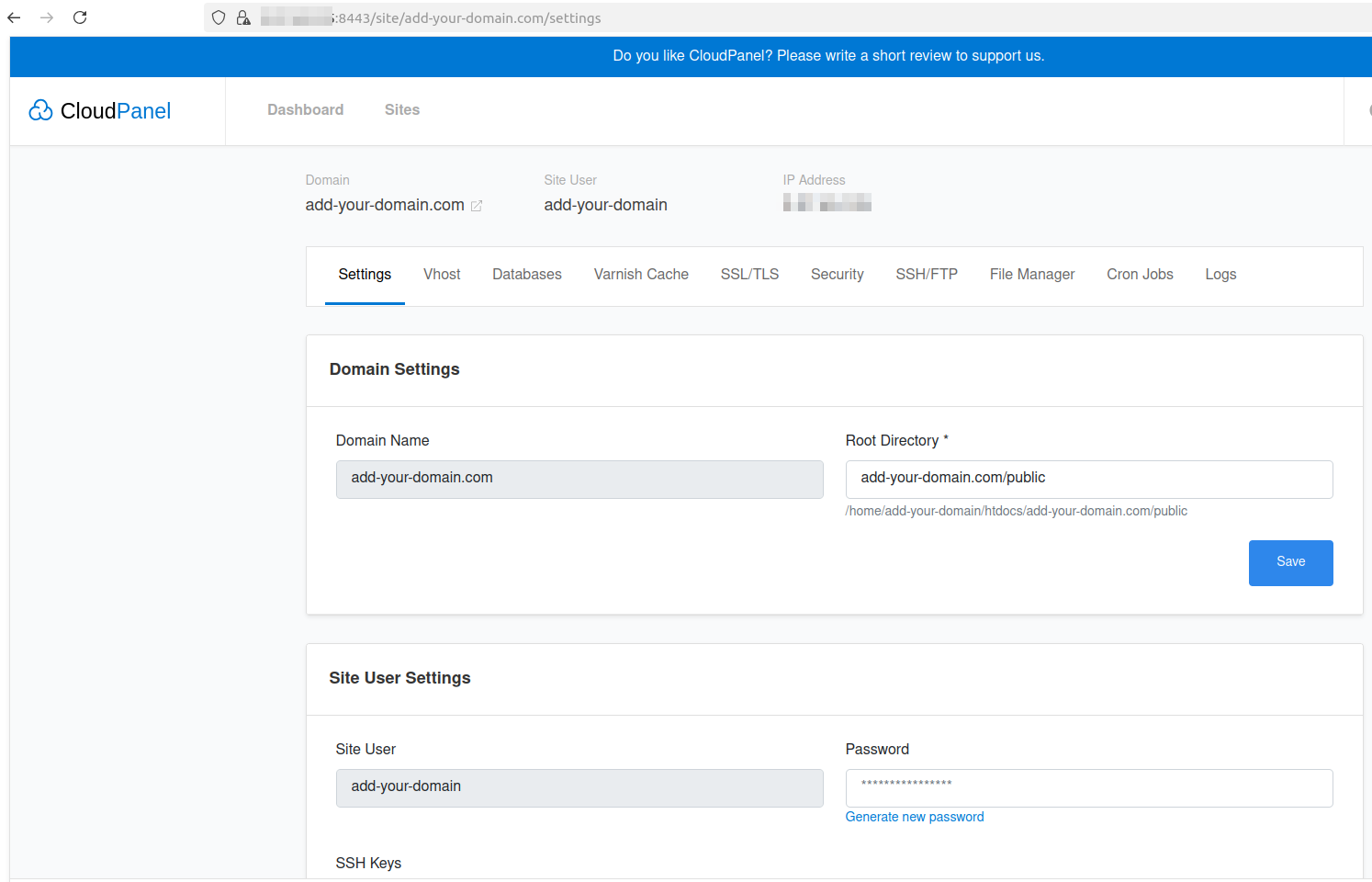Click the padlock warning icon in the address bar
Viewport: 1372px width, 882px height.
(243, 17)
